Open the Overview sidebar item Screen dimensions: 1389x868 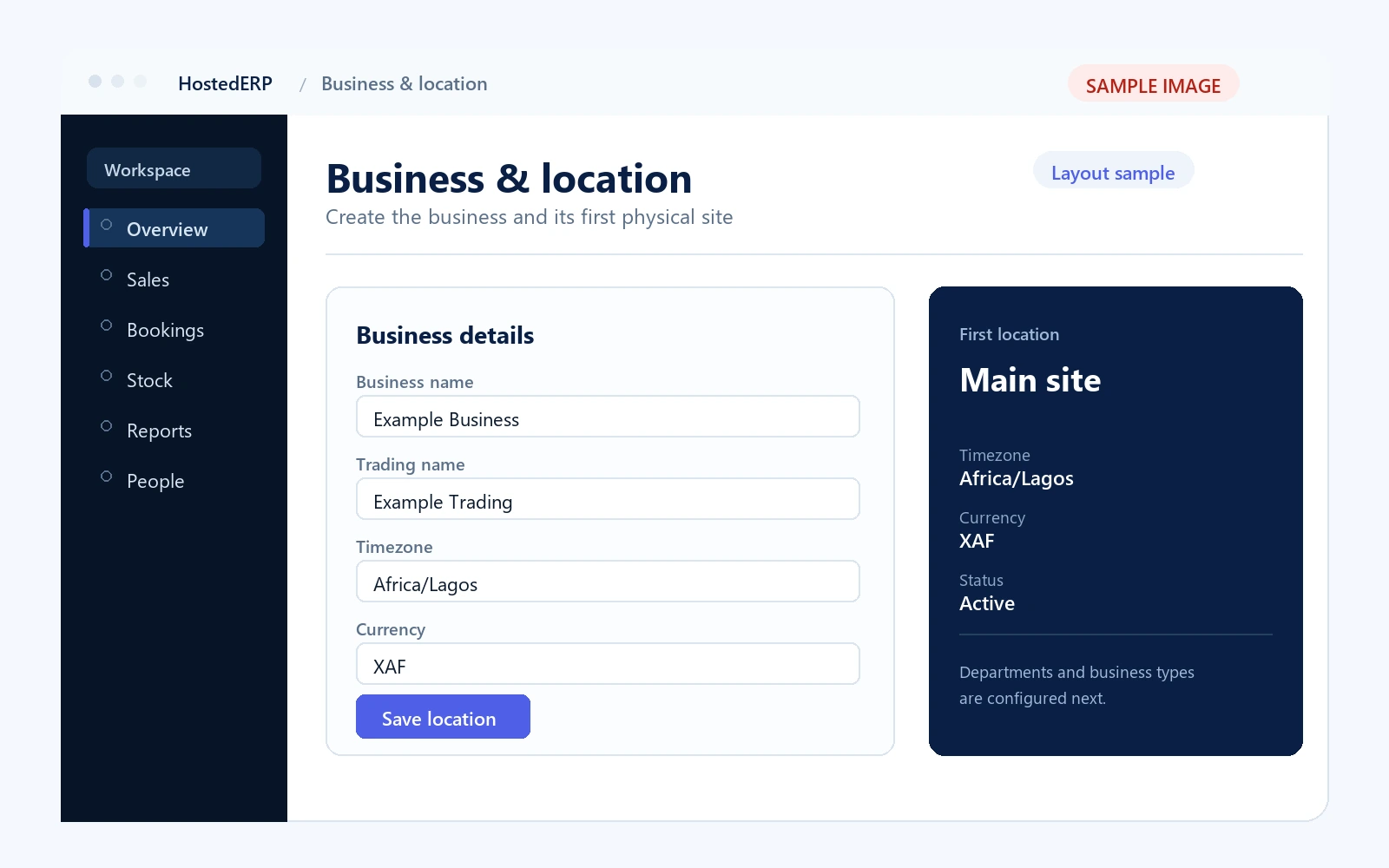[174, 228]
